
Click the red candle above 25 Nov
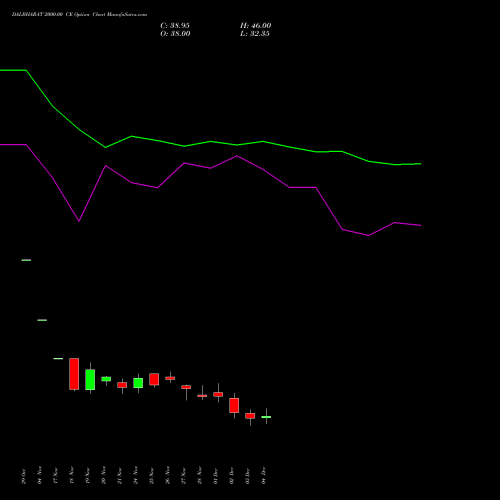[x=154, y=379]
